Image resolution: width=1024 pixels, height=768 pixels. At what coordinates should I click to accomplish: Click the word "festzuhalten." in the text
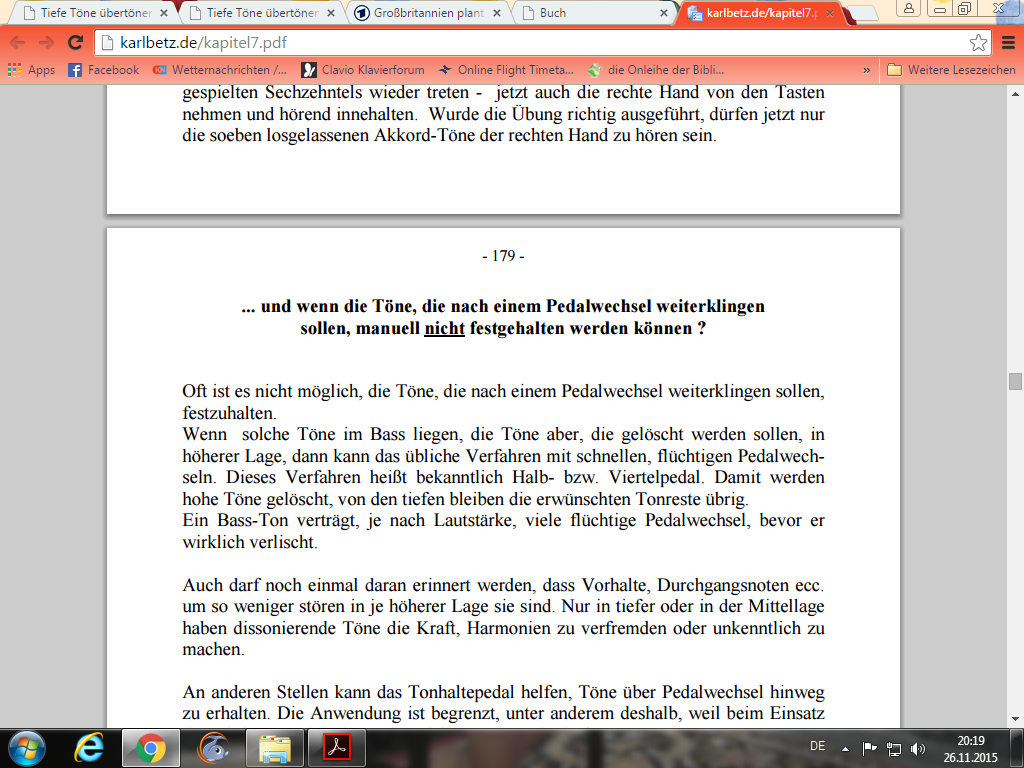[229, 413]
